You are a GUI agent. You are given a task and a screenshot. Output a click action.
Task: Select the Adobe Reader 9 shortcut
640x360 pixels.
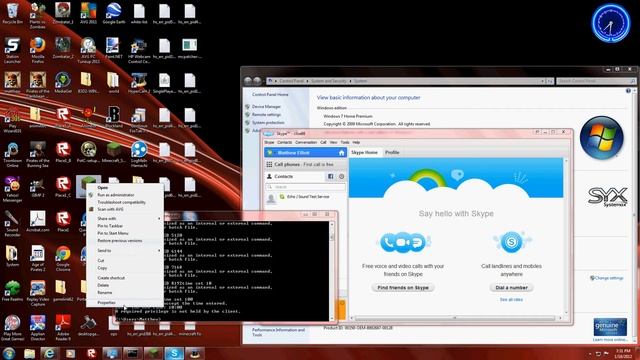(63, 328)
